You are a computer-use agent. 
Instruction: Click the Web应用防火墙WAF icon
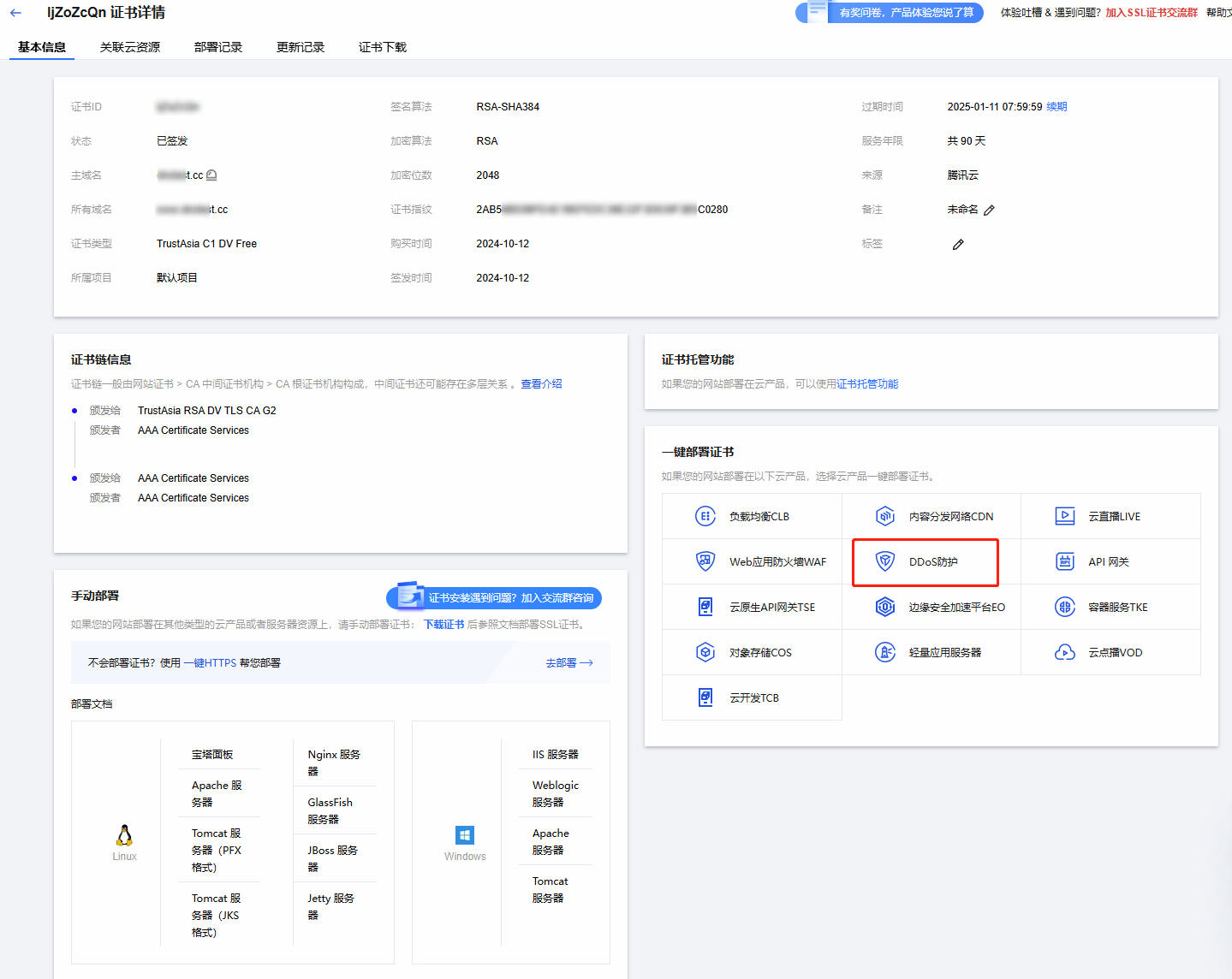click(x=705, y=561)
